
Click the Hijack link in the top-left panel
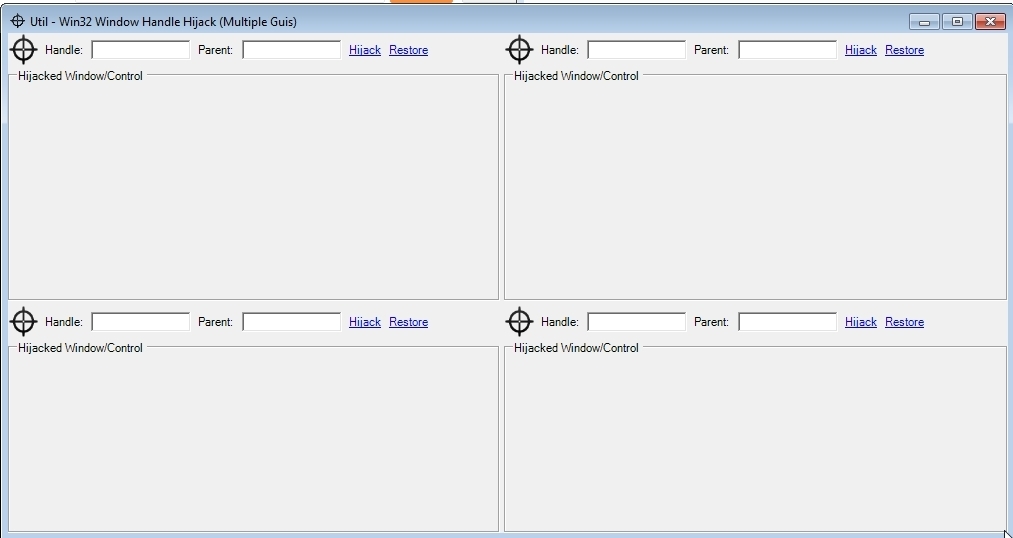364,50
